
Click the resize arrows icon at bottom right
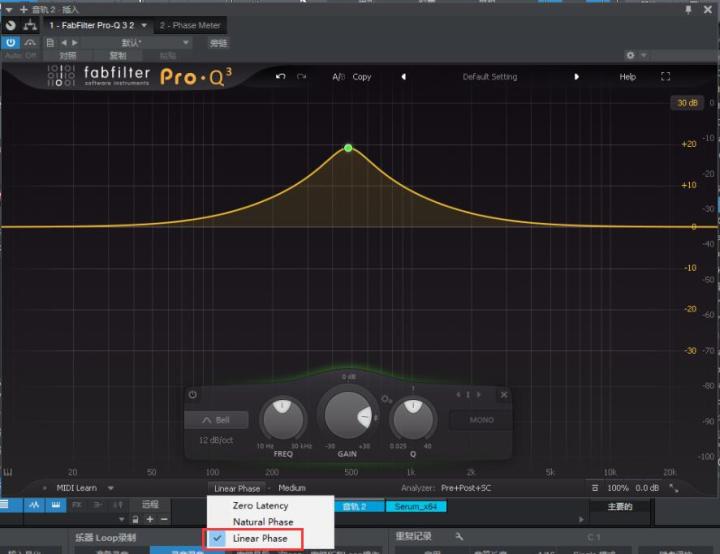click(674, 488)
